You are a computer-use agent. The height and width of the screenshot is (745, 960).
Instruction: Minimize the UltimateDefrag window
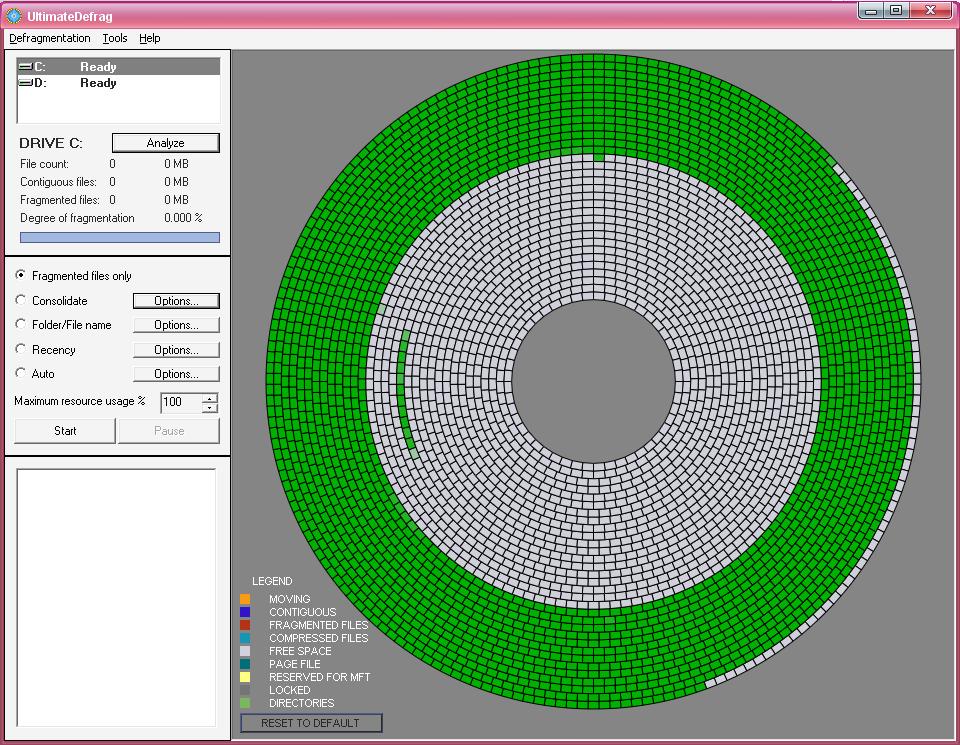871,10
